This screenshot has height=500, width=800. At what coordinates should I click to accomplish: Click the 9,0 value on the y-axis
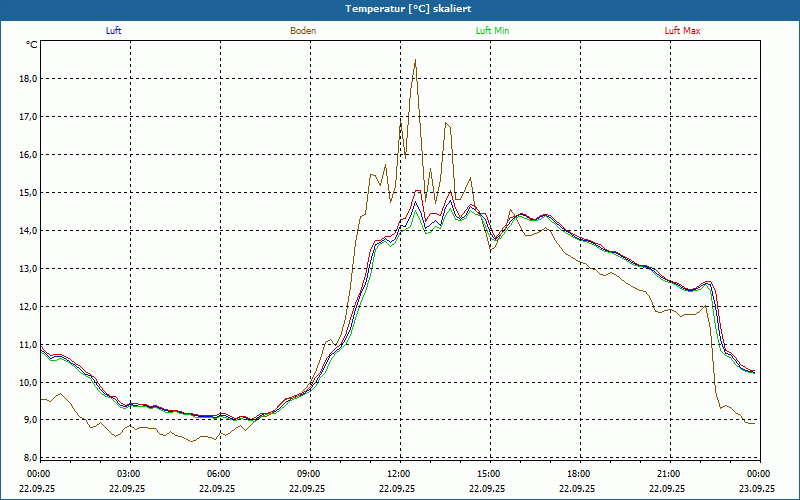(28, 421)
